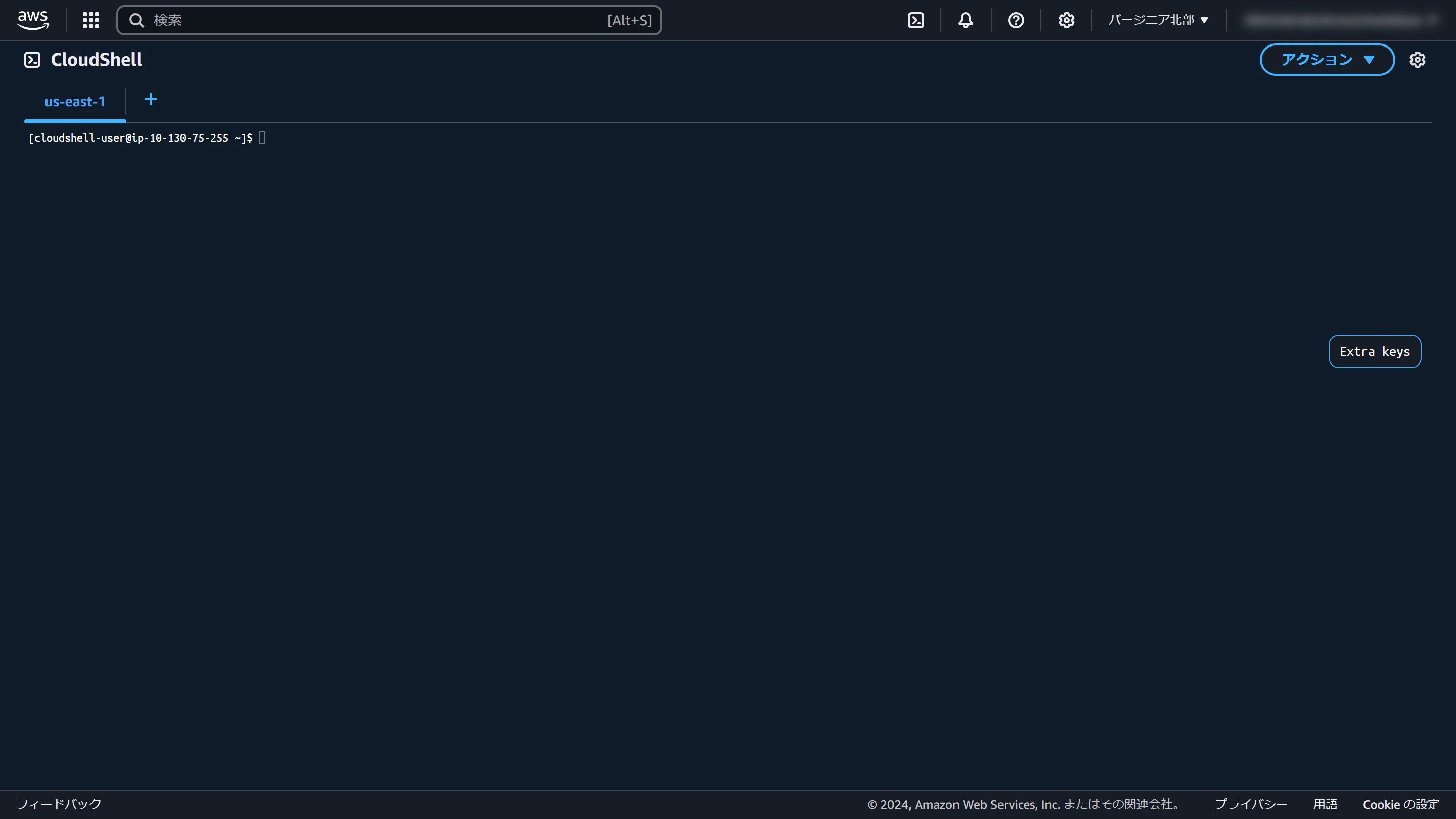Select the us-east-1 terminal tab
The height and width of the screenshot is (819, 1456).
(x=75, y=102)
